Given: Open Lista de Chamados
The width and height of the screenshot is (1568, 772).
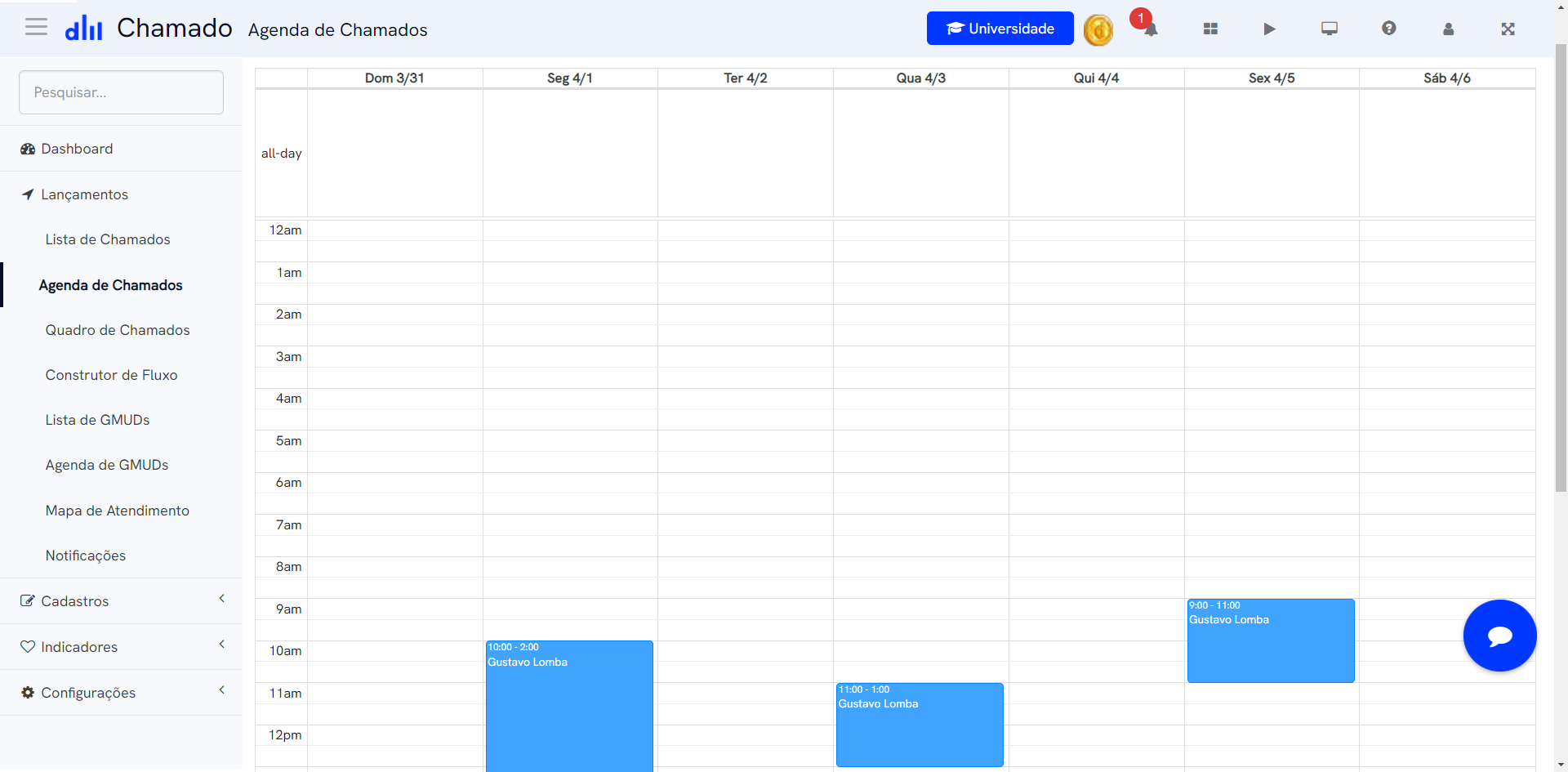Looking at the screenshot, I should point(108,239).
